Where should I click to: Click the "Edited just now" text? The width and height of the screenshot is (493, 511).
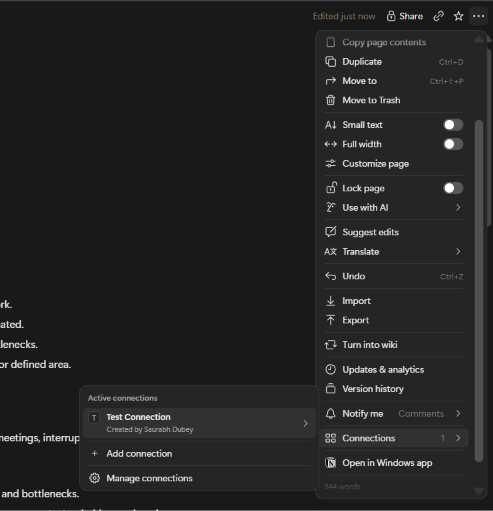344,16
